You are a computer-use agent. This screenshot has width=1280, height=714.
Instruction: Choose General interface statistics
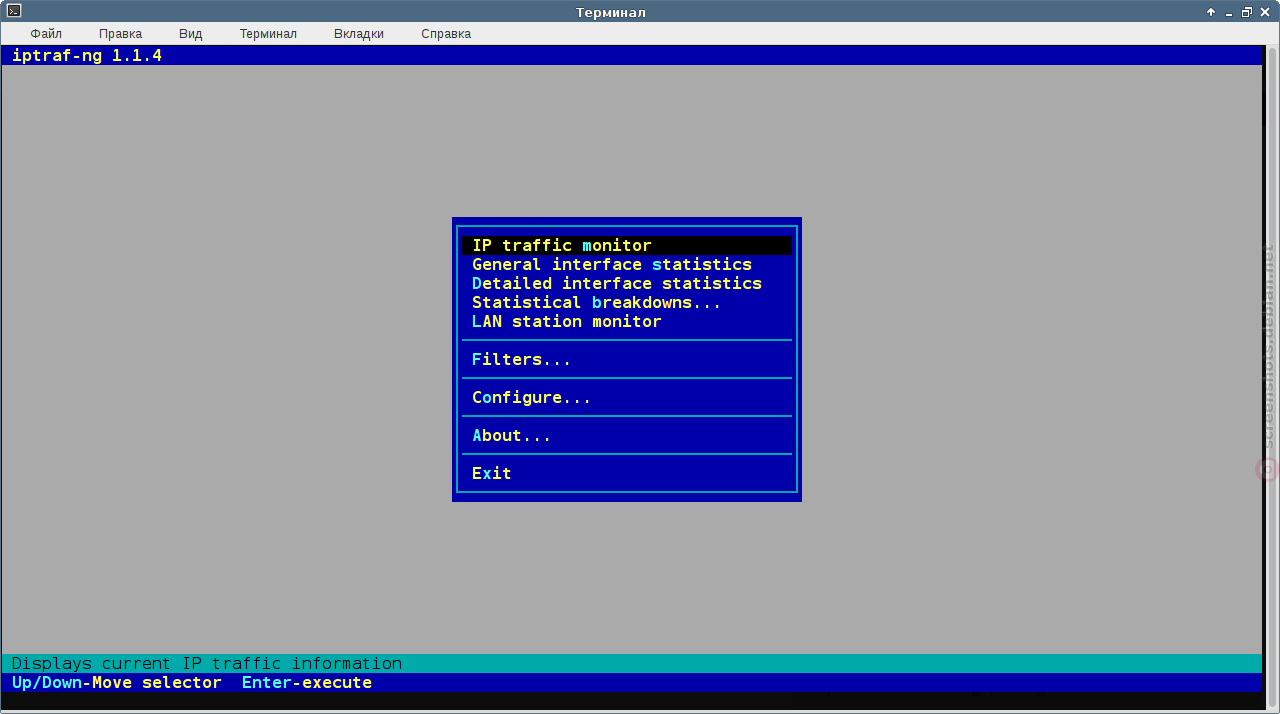[x=627, y=264]
